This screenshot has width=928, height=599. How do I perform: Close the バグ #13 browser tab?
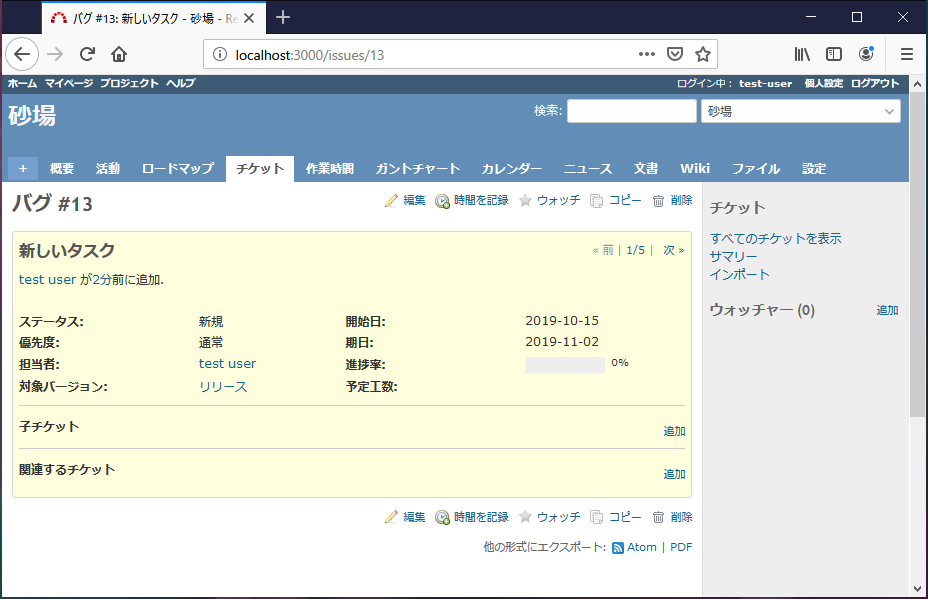point(249,18)
